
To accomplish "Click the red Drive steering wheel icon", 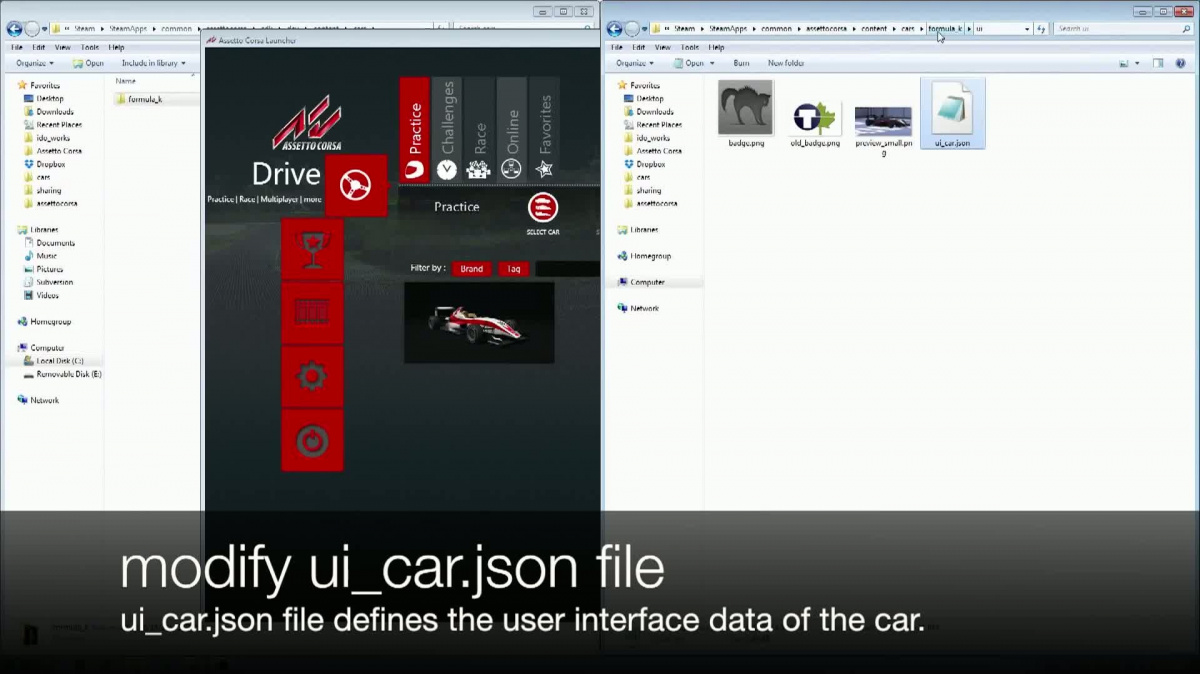I will coord(355,185).
